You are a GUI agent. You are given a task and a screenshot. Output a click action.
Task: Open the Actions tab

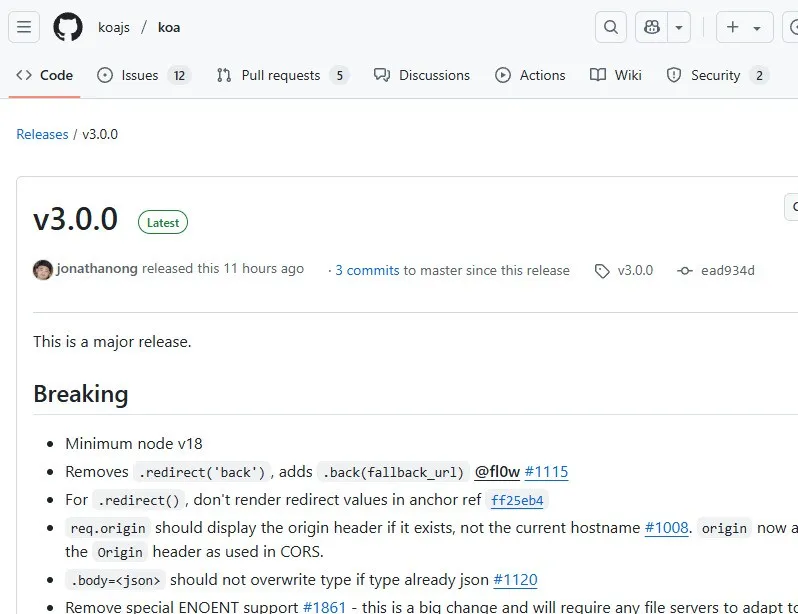point(530,75)
